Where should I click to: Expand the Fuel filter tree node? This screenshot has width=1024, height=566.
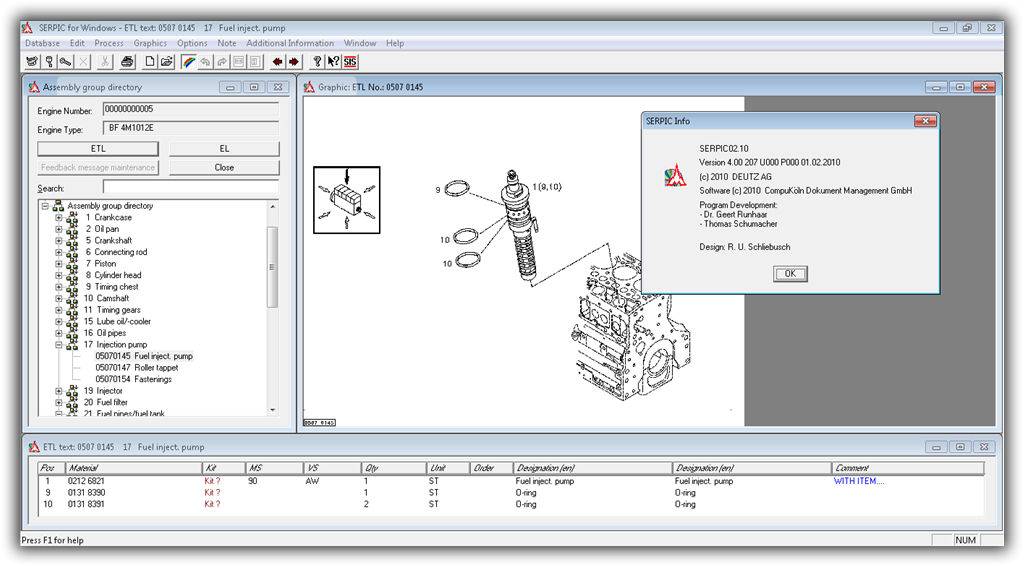tap(59, 403)
